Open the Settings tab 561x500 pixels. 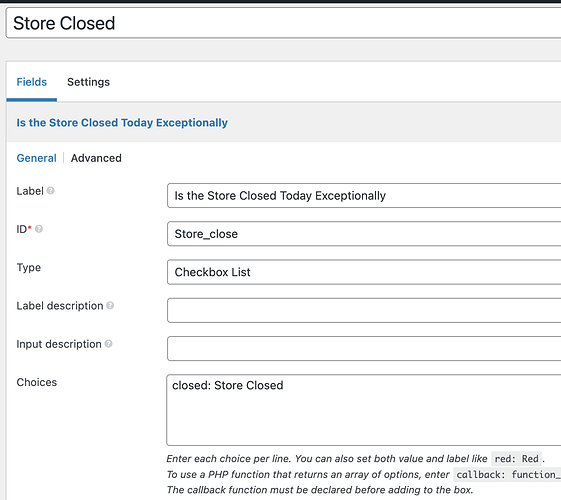point(88,82)
